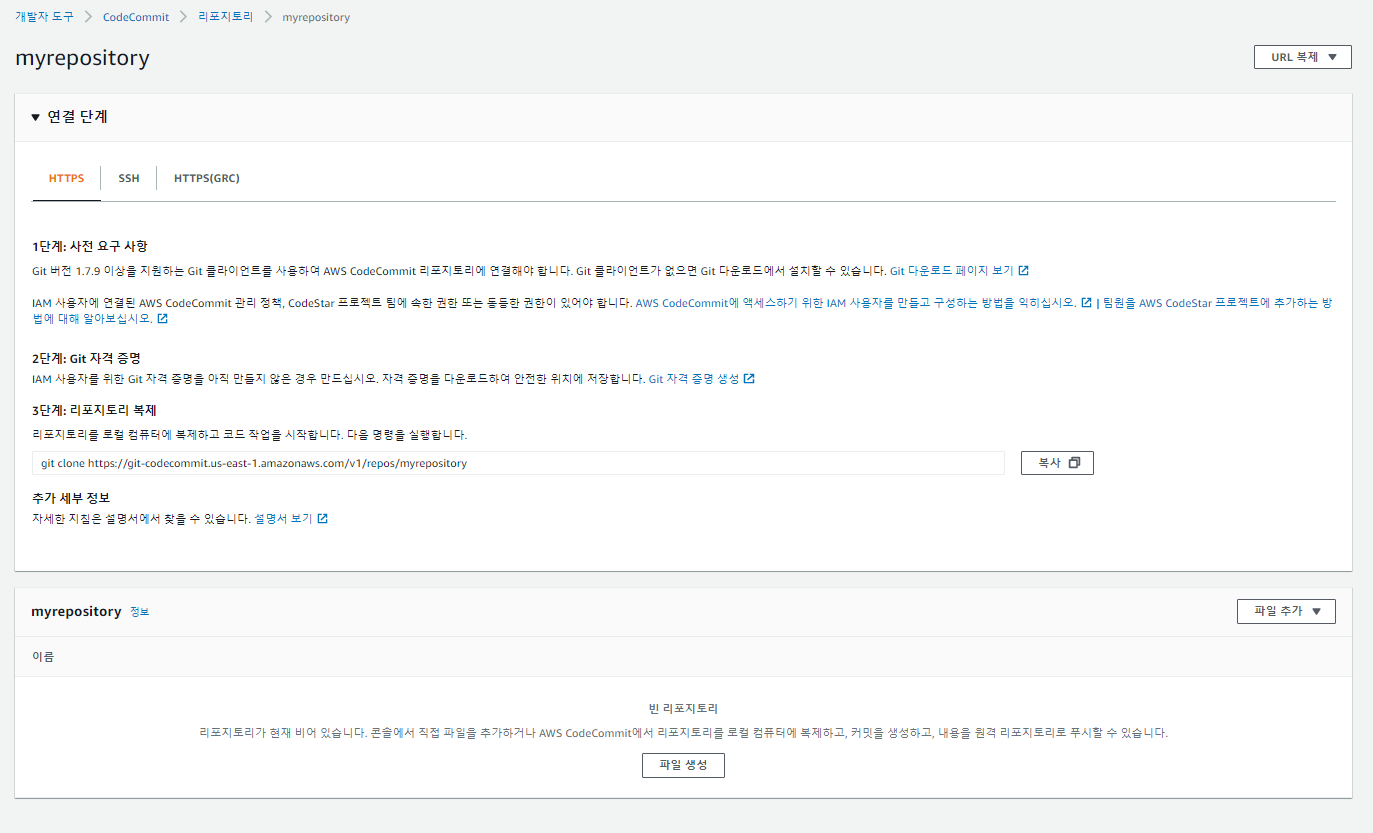Click the myrepository page title
1373x833 pixels.
[x=82, y=58]
